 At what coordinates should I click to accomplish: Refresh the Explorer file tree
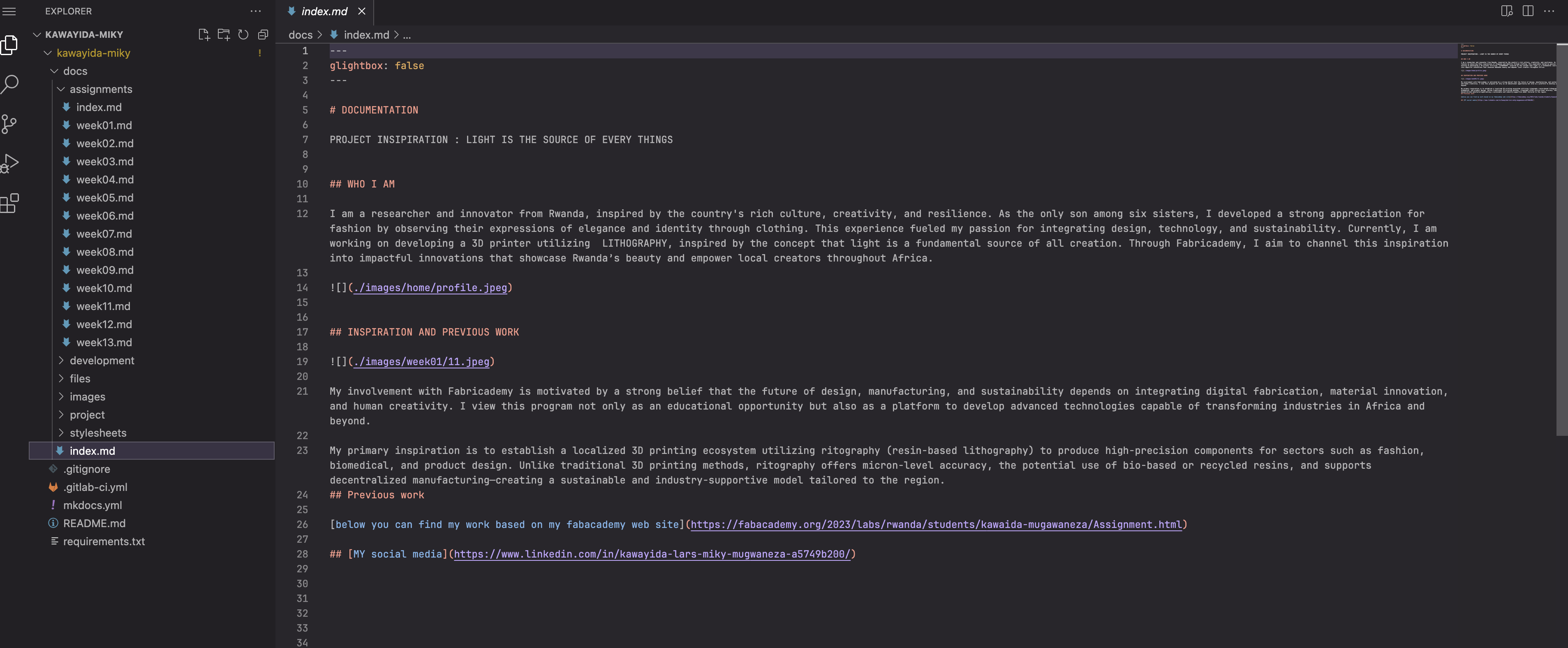click(243, 35)
